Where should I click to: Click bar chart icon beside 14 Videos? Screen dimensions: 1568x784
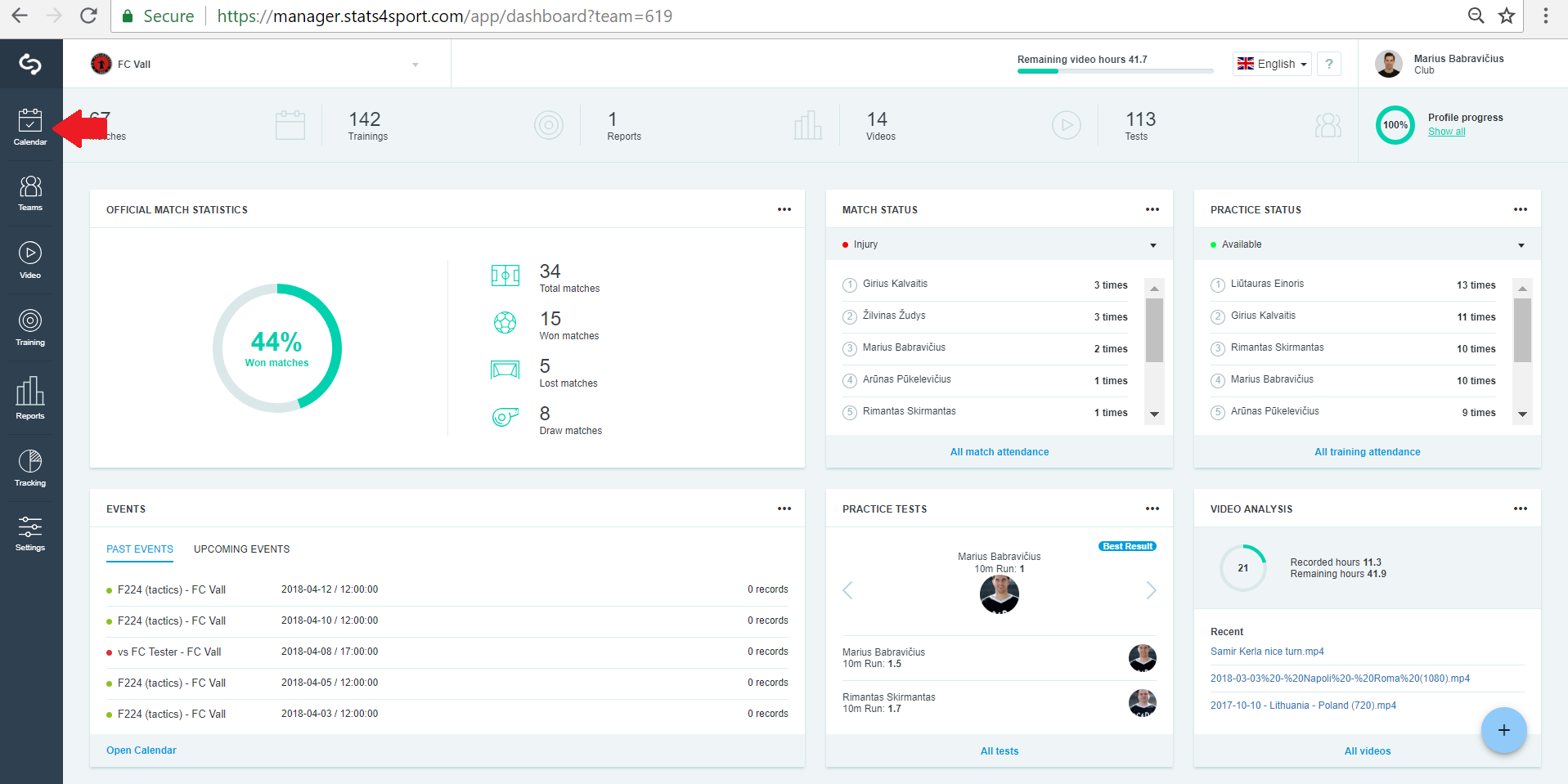pos(807,125)
